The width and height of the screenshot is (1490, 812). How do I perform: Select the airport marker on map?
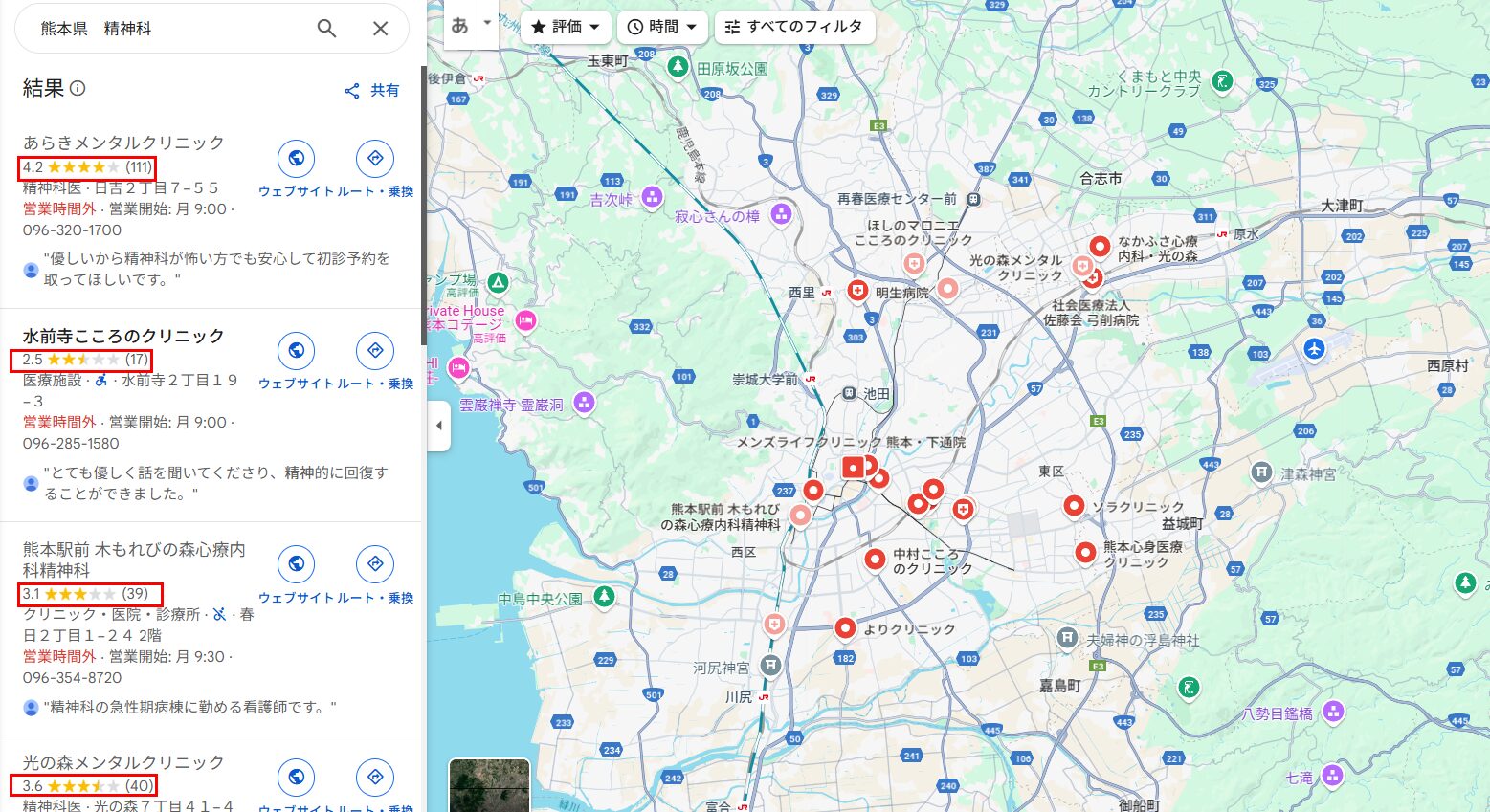[x=1315, y=349]
